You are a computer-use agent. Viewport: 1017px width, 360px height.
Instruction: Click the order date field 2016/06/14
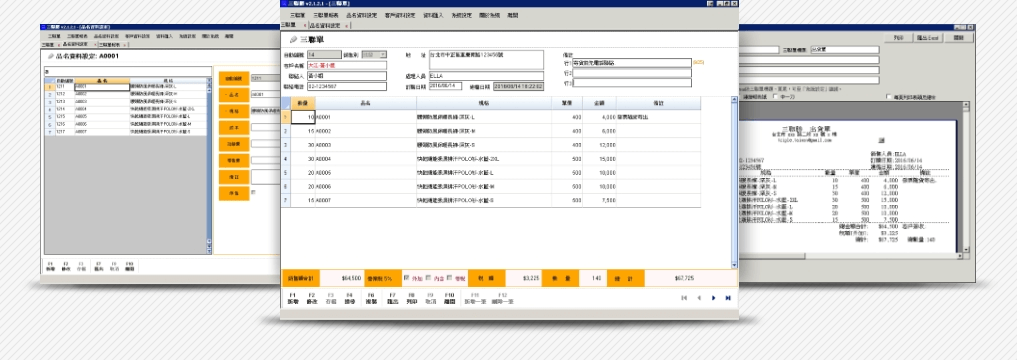point(445,86)
